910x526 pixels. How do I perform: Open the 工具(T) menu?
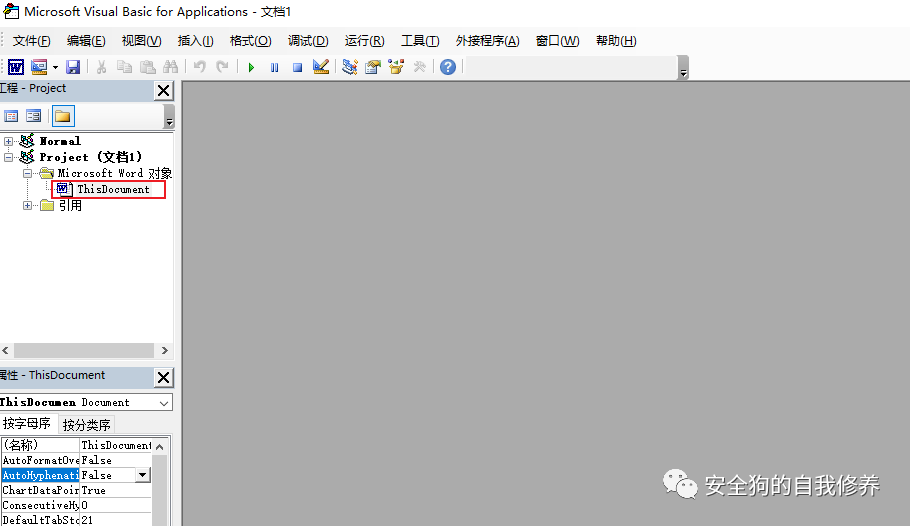pyautogui.click(x=420, y=41)
